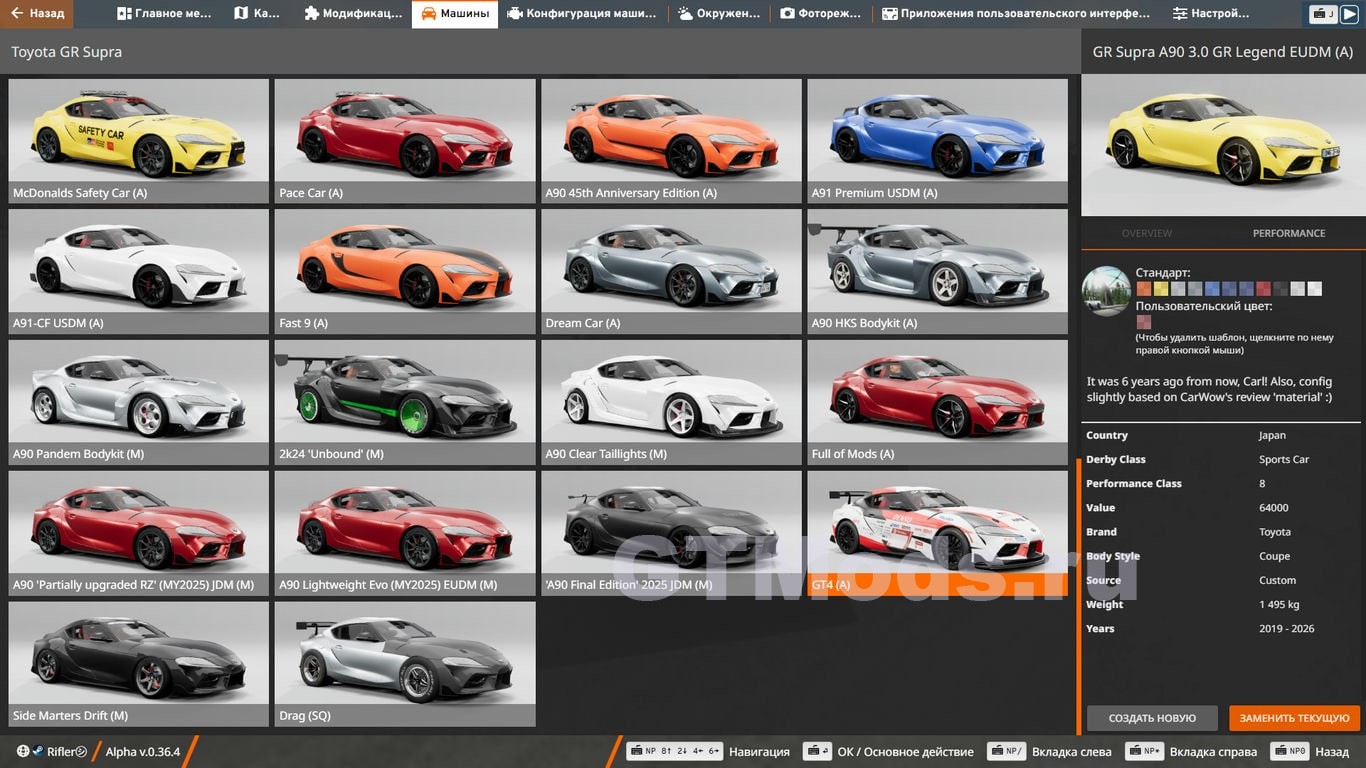Pick the A90 45th Anniversary Edition (A) car
The image size is (1366, 768).
pyautogui.click(x=671, y=141)
